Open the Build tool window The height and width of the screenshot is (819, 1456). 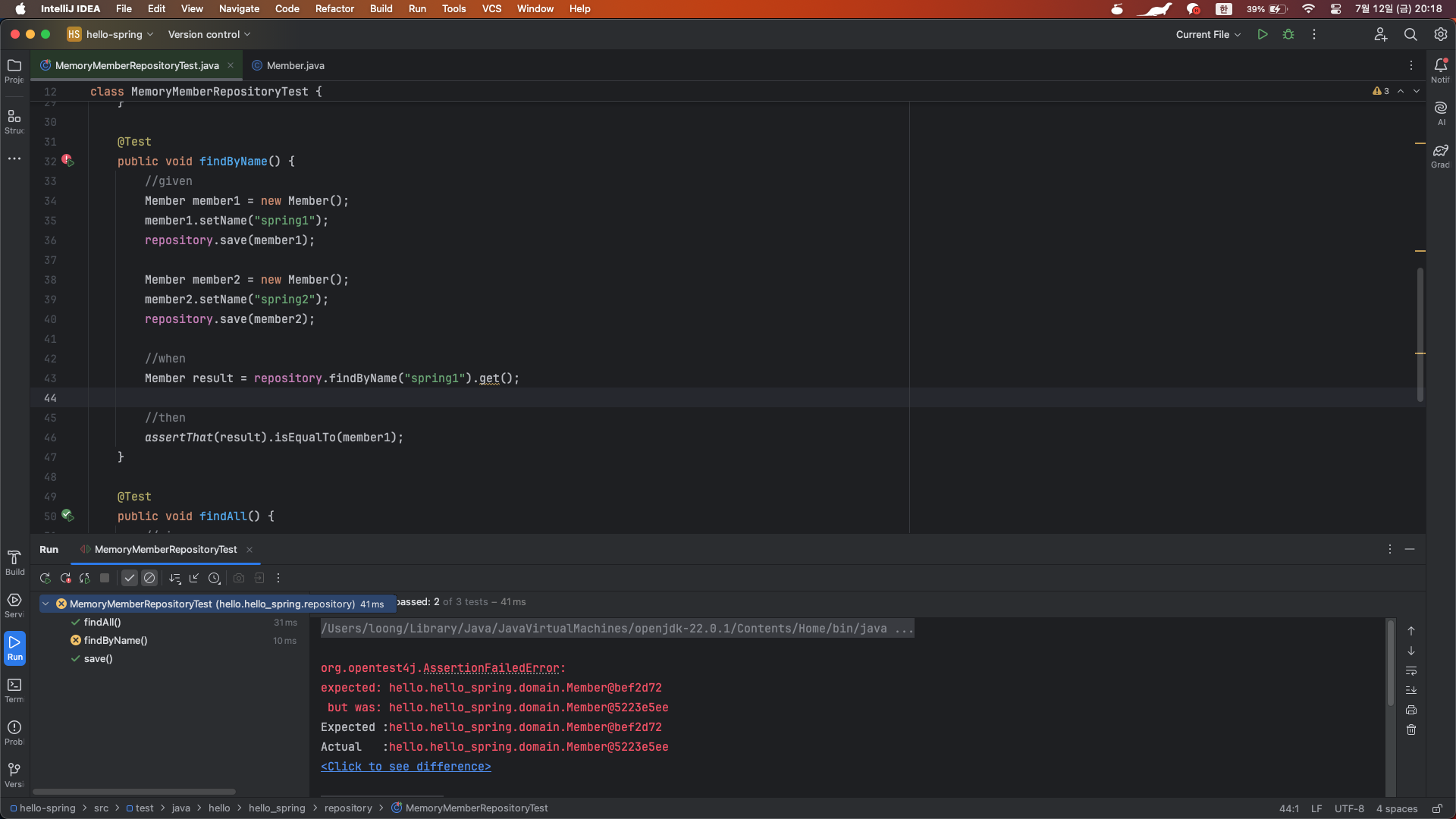14,563
